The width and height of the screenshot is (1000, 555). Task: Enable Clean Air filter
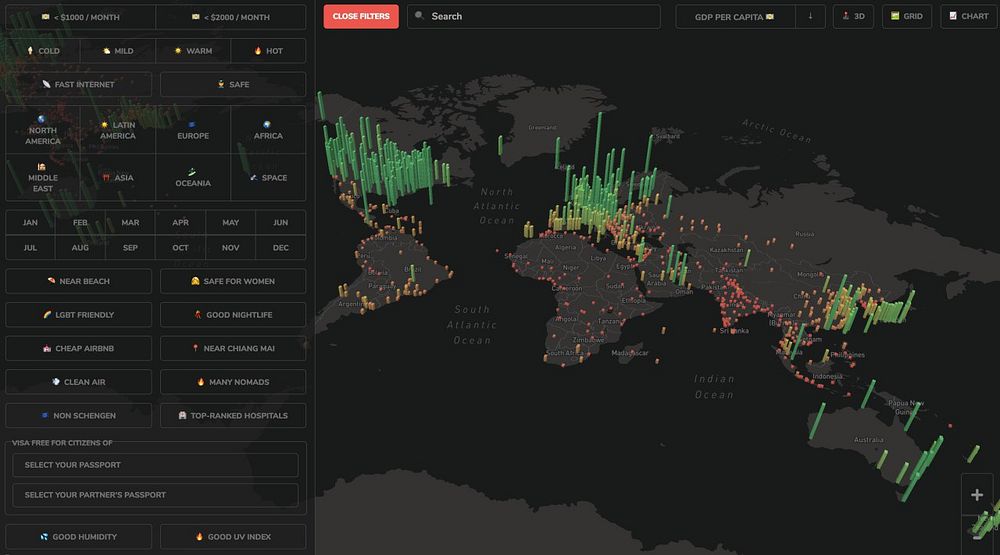coord(78,382)
